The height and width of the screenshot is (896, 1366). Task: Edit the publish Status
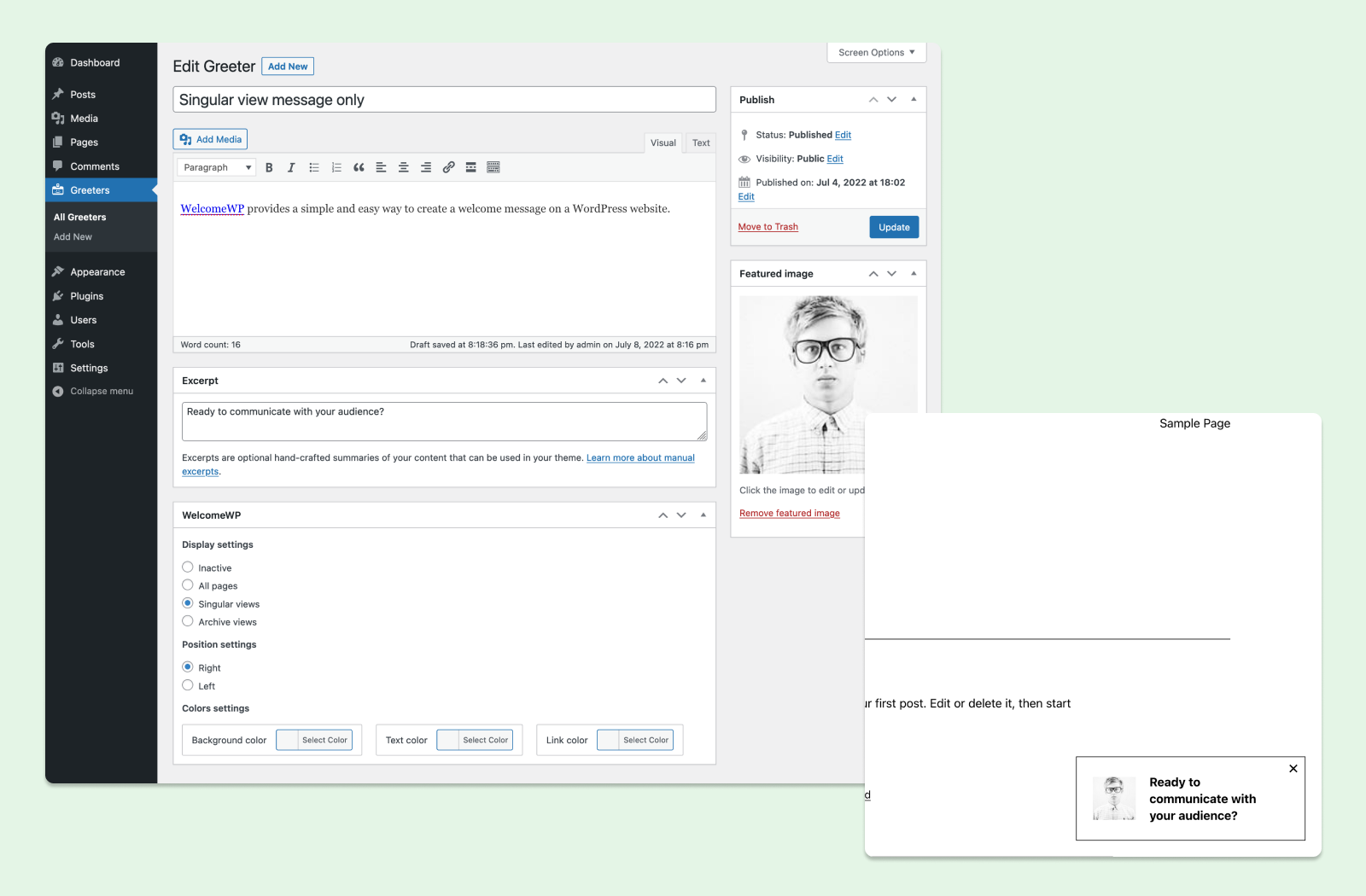pyautogui.click(x=843, y=135)
